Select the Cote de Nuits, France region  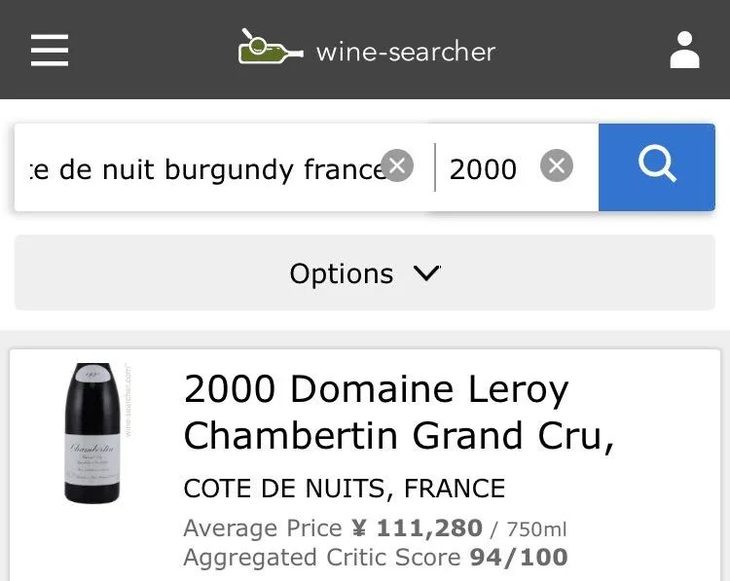tap(344, 489)
